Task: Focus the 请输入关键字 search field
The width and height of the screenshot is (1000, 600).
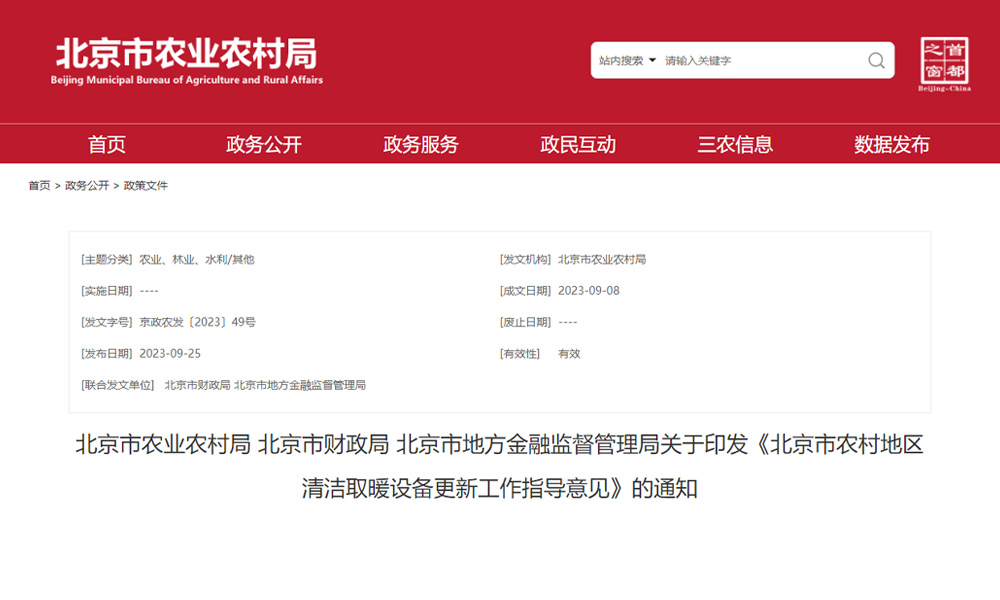Action: coord(760,61)
